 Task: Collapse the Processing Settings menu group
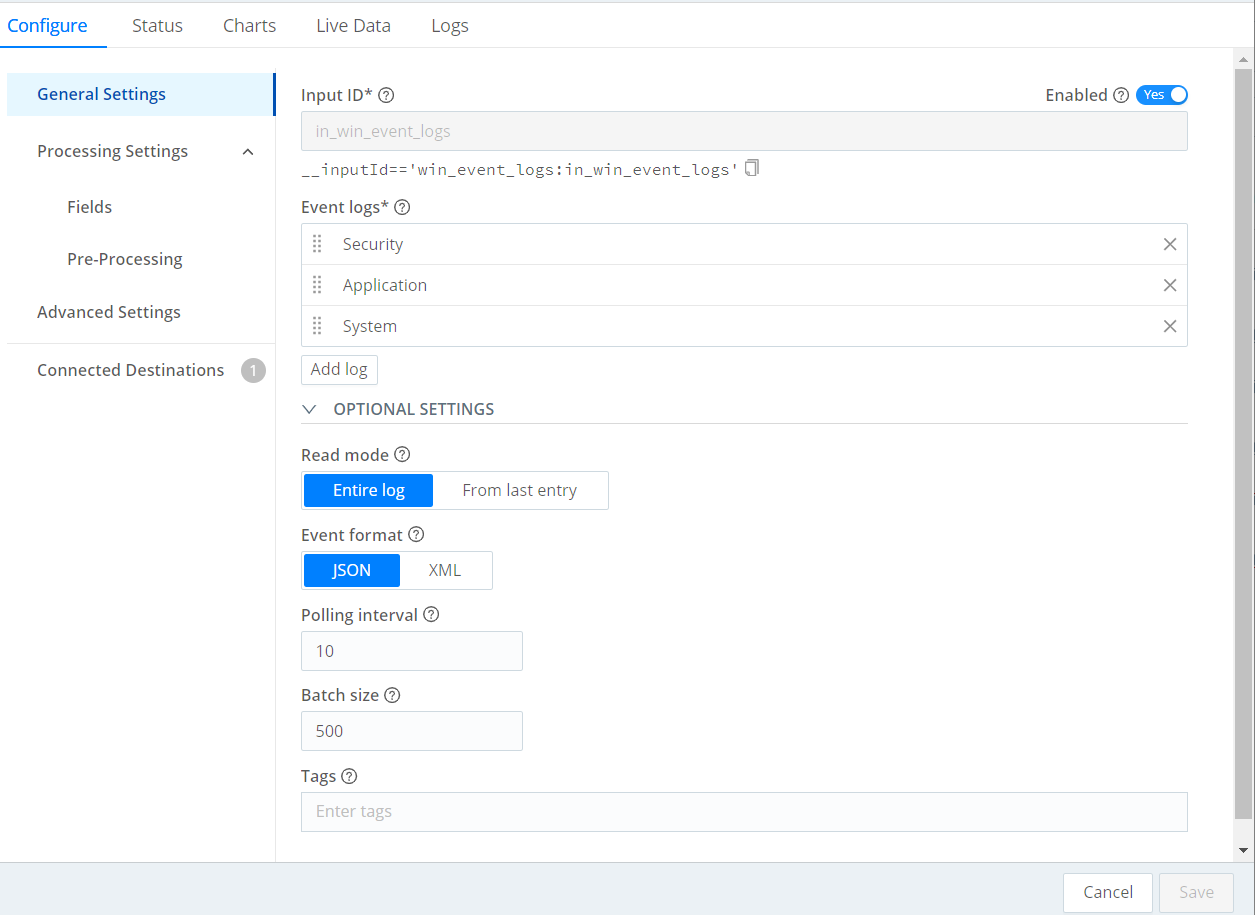coord(248,152)
